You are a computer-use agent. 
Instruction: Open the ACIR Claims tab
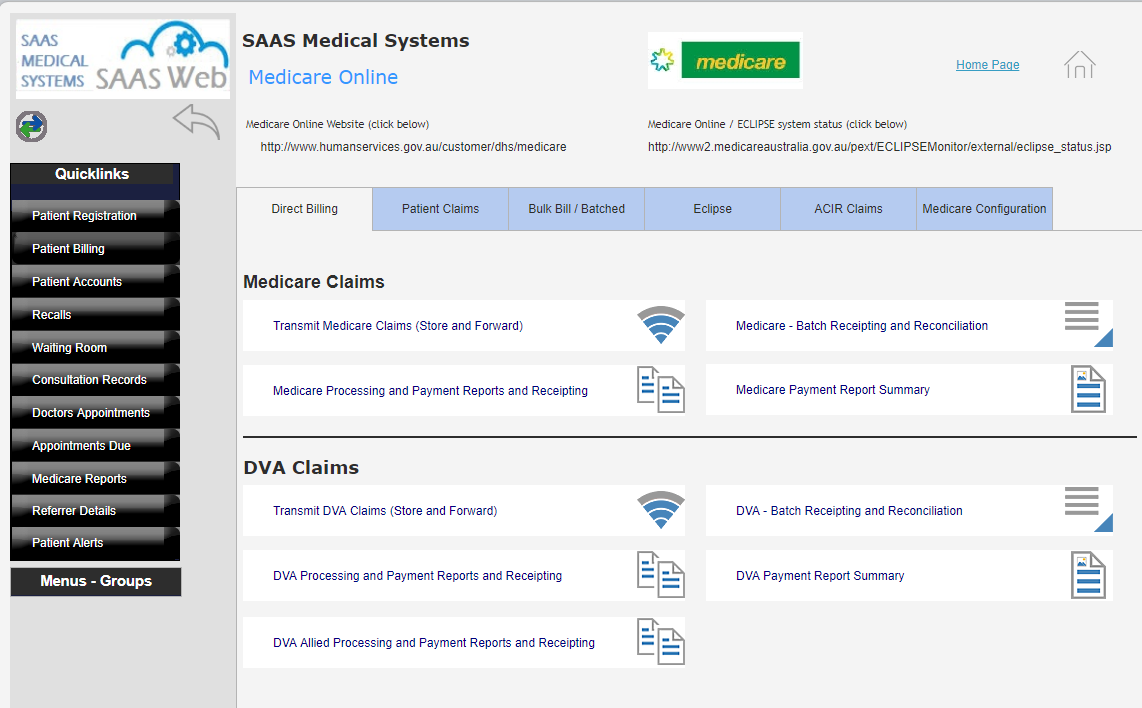(848, 209)
